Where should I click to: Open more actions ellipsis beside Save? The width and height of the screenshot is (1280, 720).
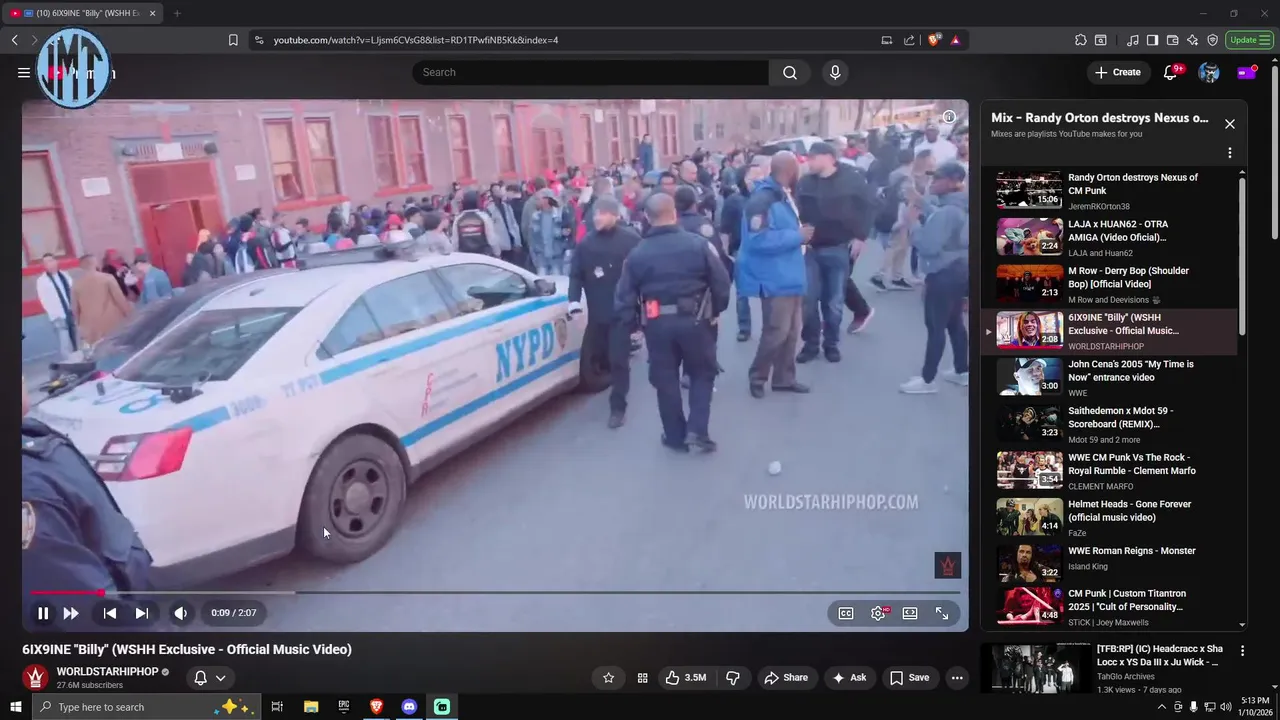[x=957, y=677]
